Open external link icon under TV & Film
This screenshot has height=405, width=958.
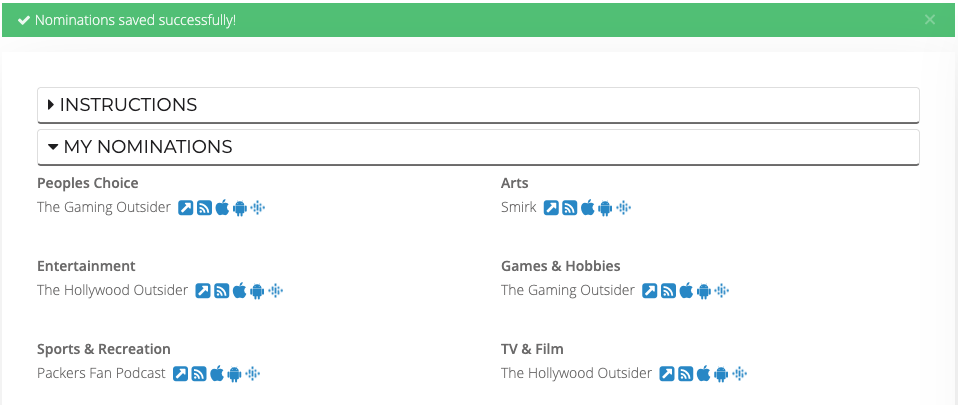(x=668, y=374)
